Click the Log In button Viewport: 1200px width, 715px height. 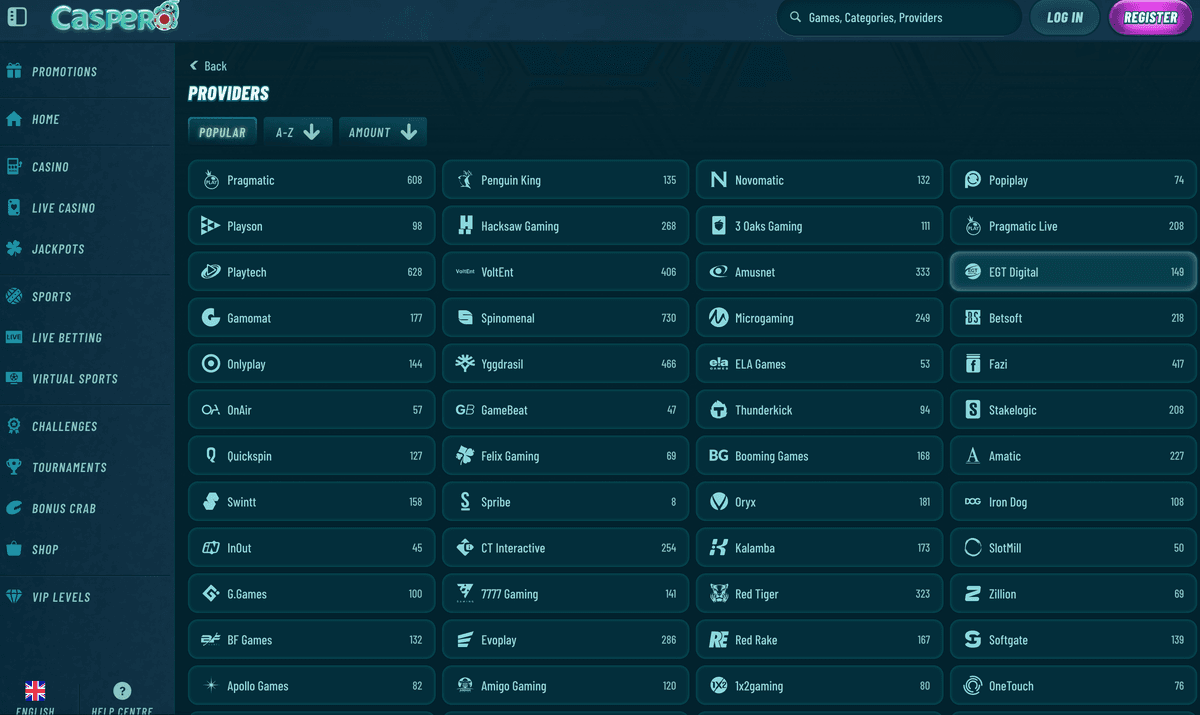[1064, 18]
